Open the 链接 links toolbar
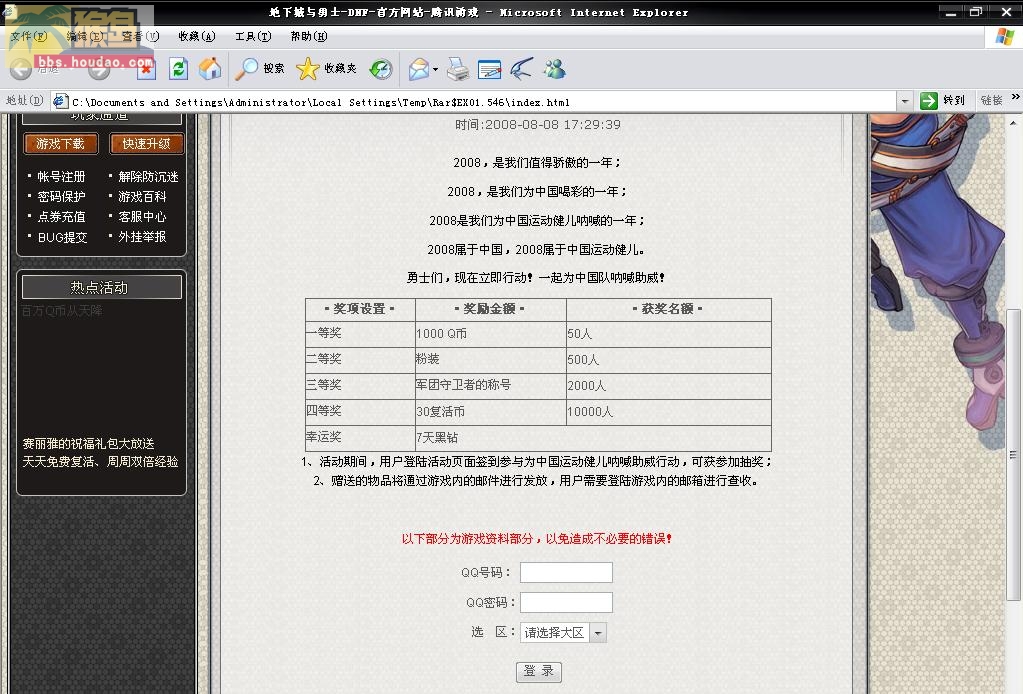 992,100
